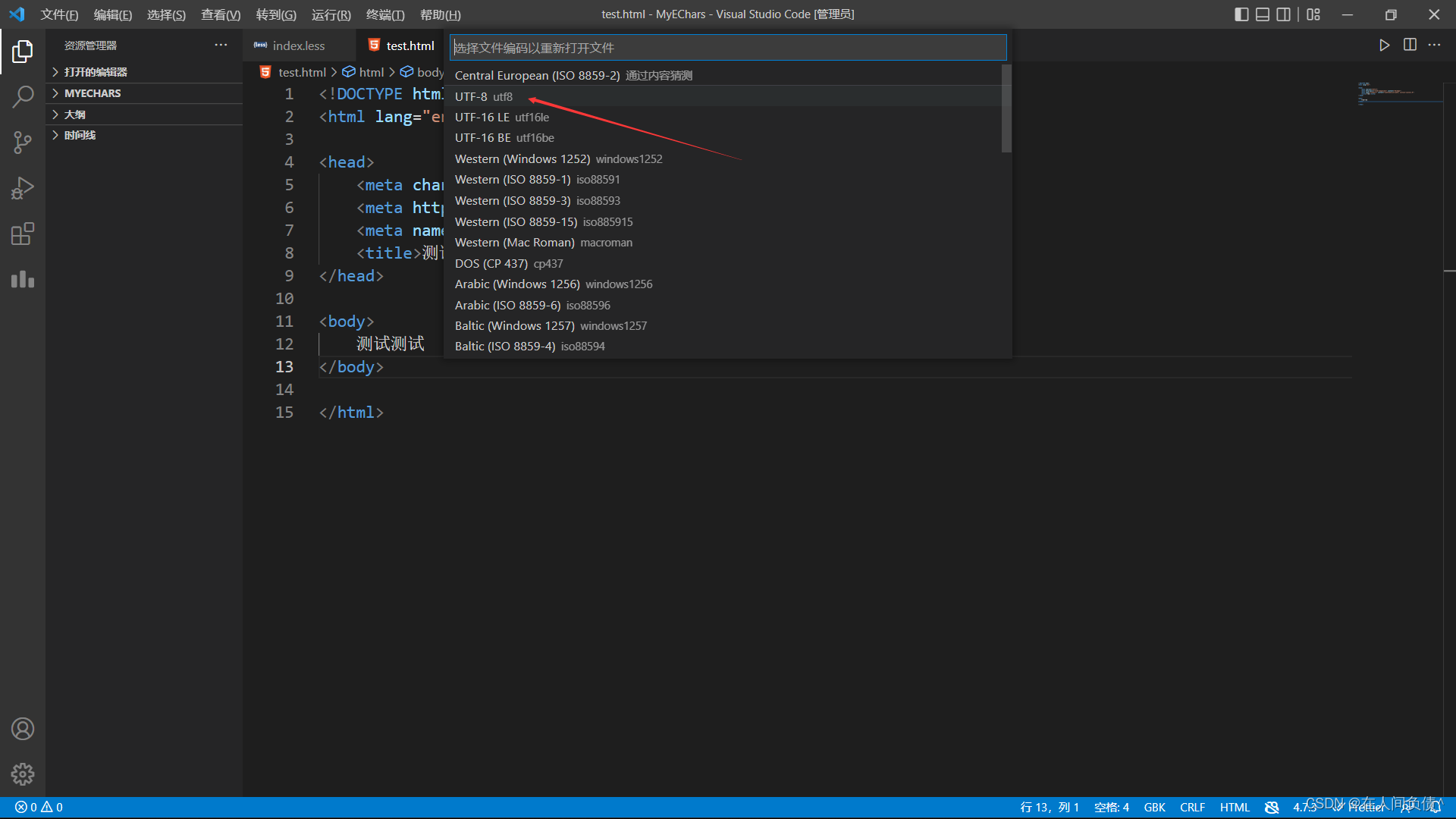Open the Explorer file view icon
This screenshot has height=819, width=1456.
tap(23, 52)
